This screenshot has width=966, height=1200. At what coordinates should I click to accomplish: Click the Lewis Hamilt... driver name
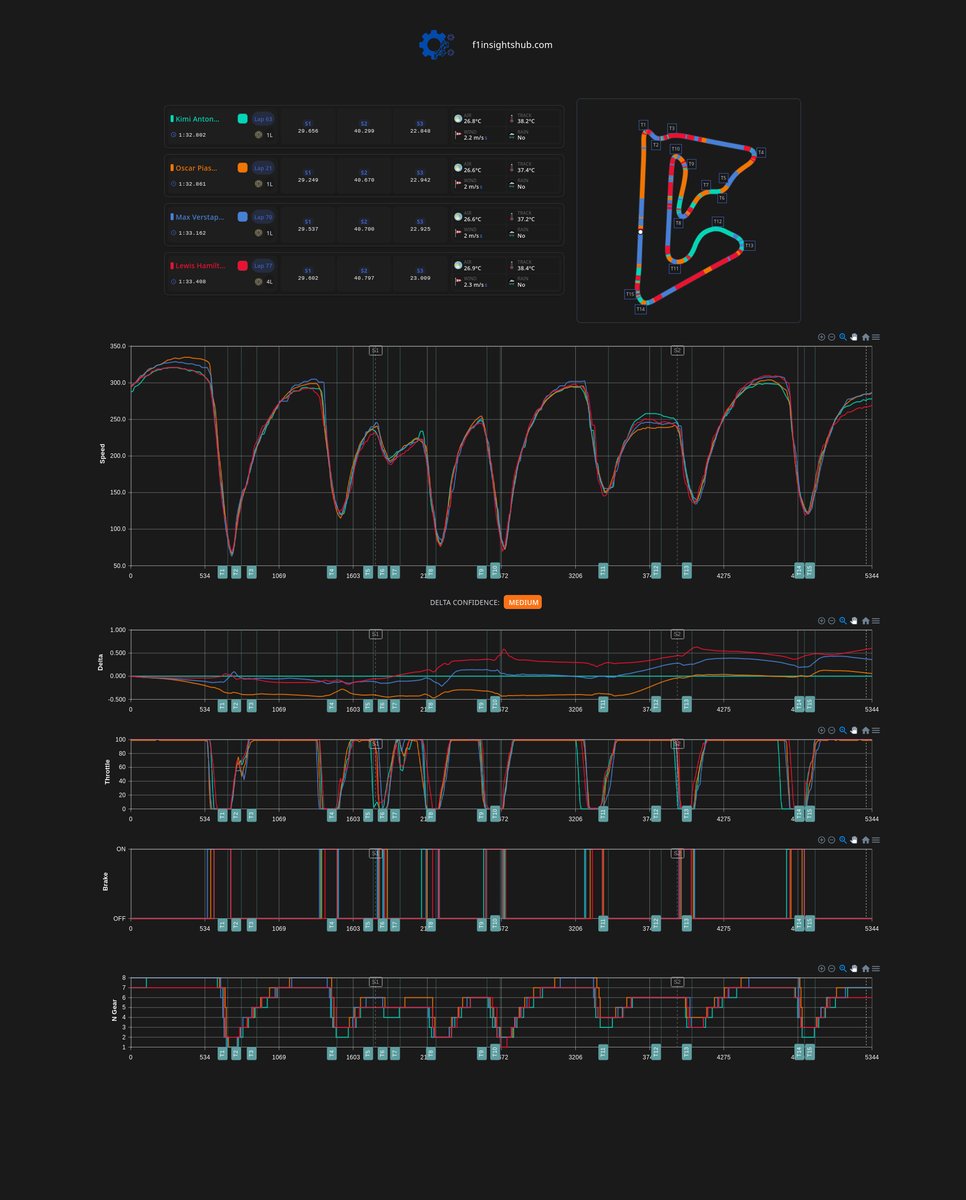click(x=201, y=266)
